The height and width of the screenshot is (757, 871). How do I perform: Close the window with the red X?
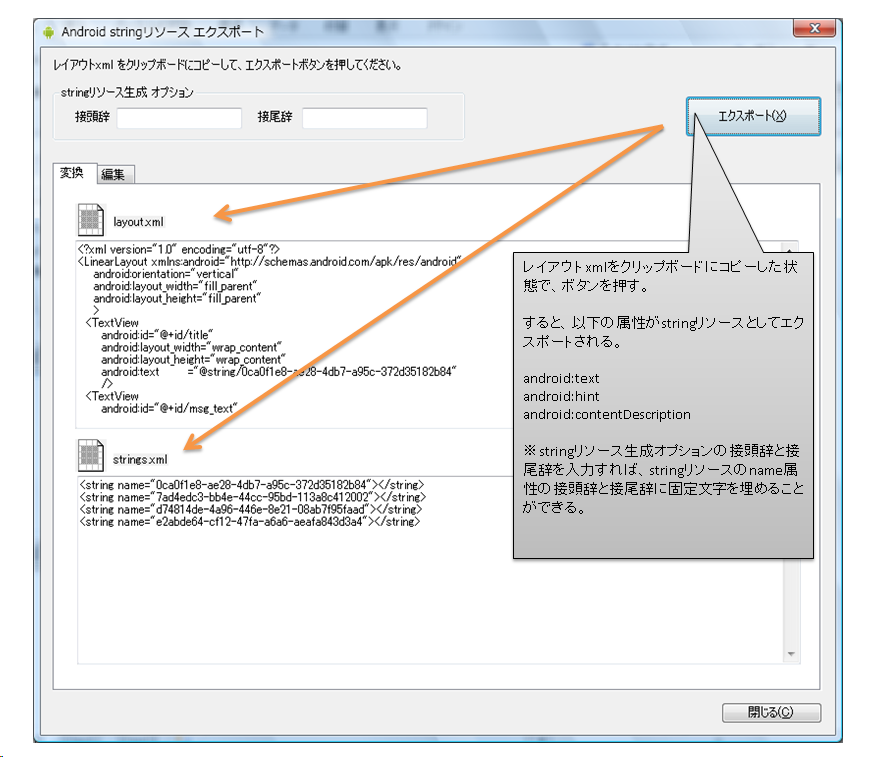(x=815, y=29)
